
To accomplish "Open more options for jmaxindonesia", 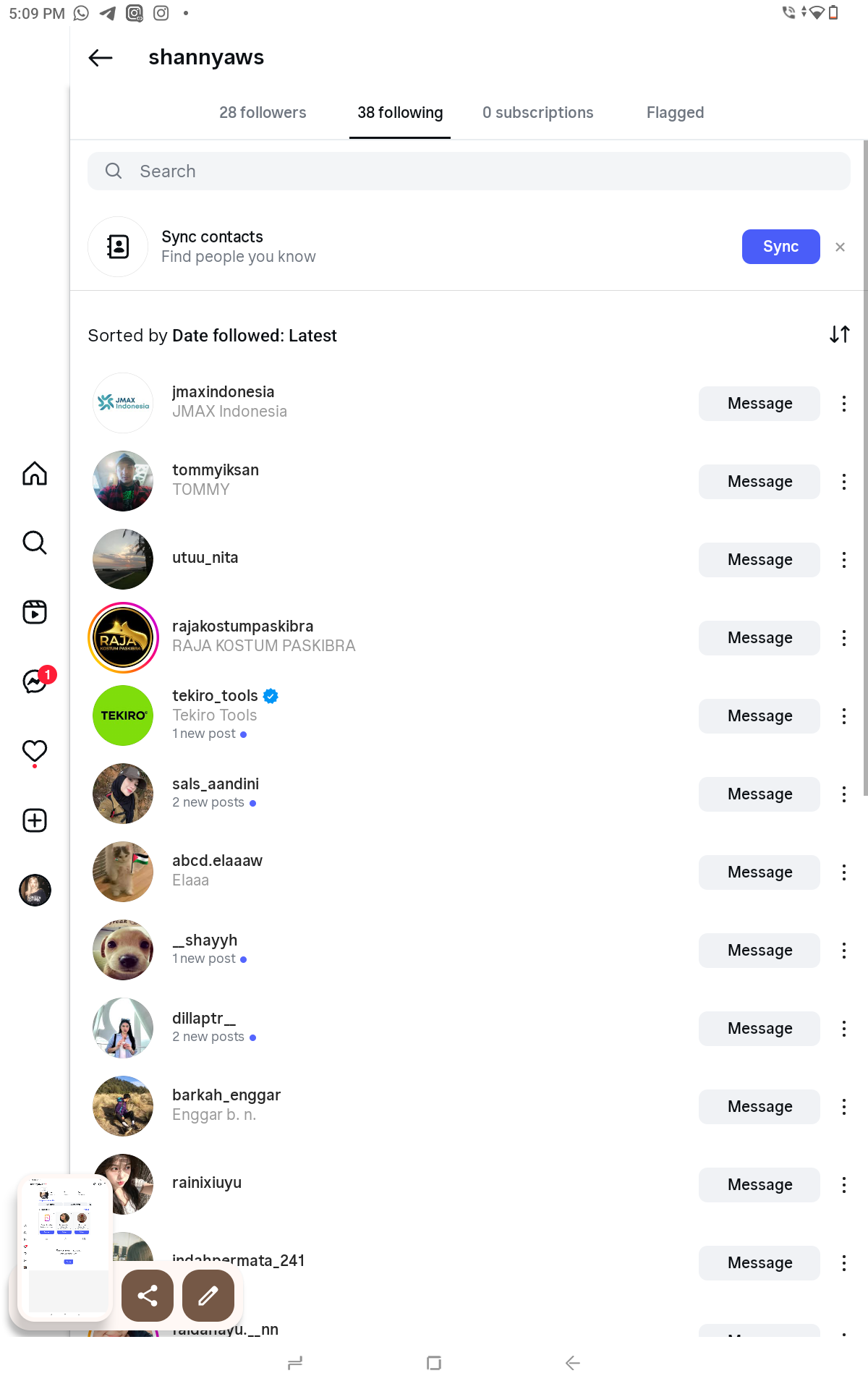I will tap(843, 404).
